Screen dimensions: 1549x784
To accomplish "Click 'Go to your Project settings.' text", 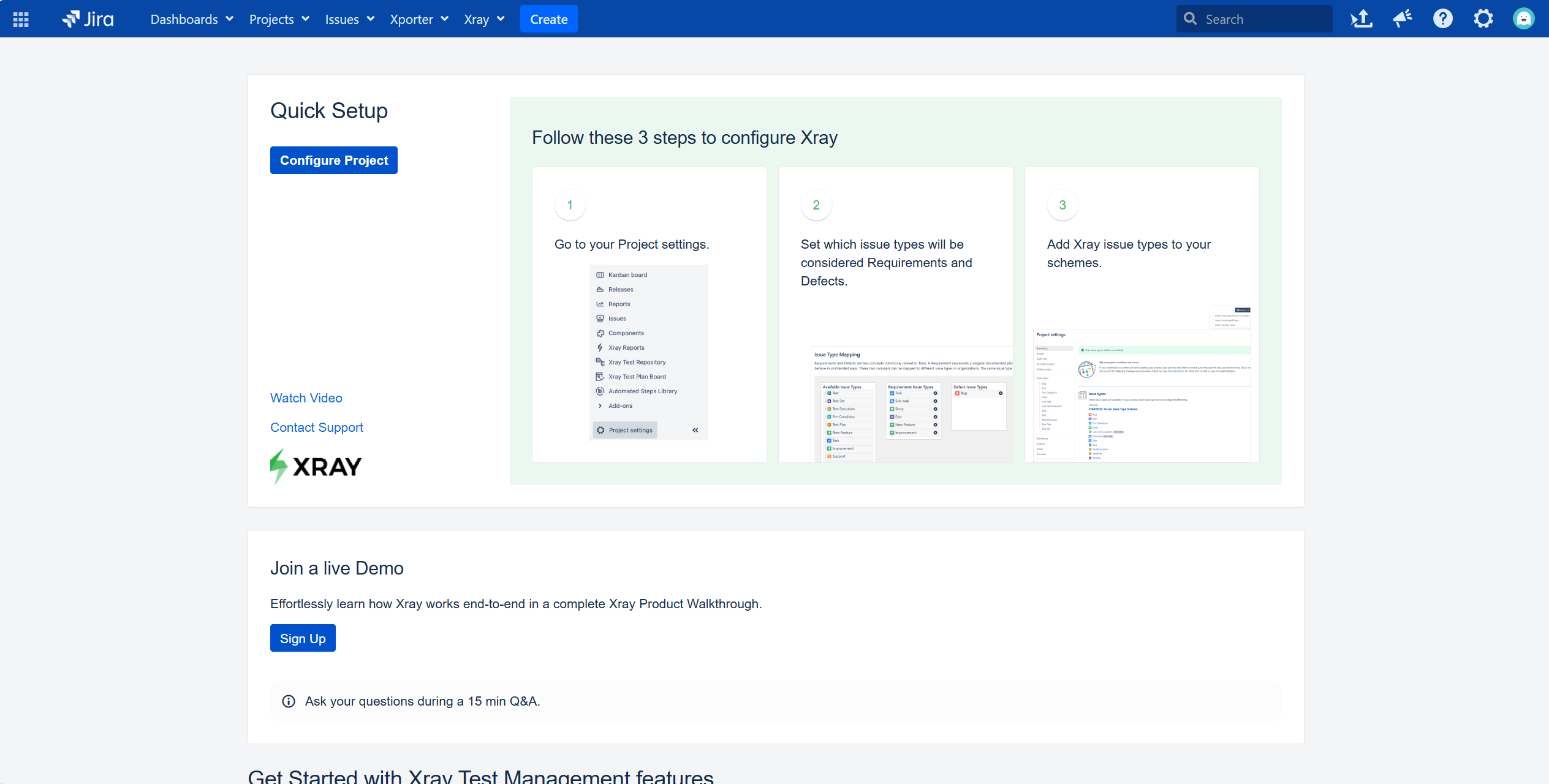I will tap(632, 244).
